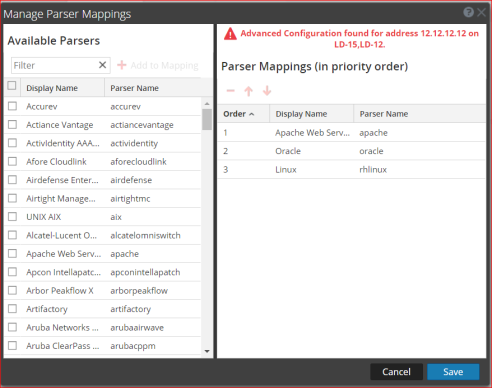
Task: Click the Available Parsers scrollbar thumb
Action: [207, 119]
